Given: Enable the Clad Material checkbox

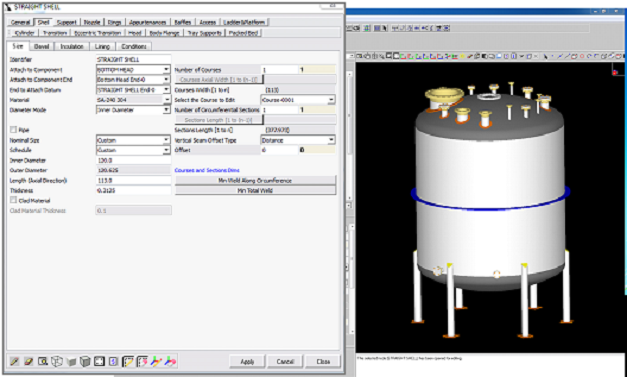Looking at the screenshot, I should 14,200.
